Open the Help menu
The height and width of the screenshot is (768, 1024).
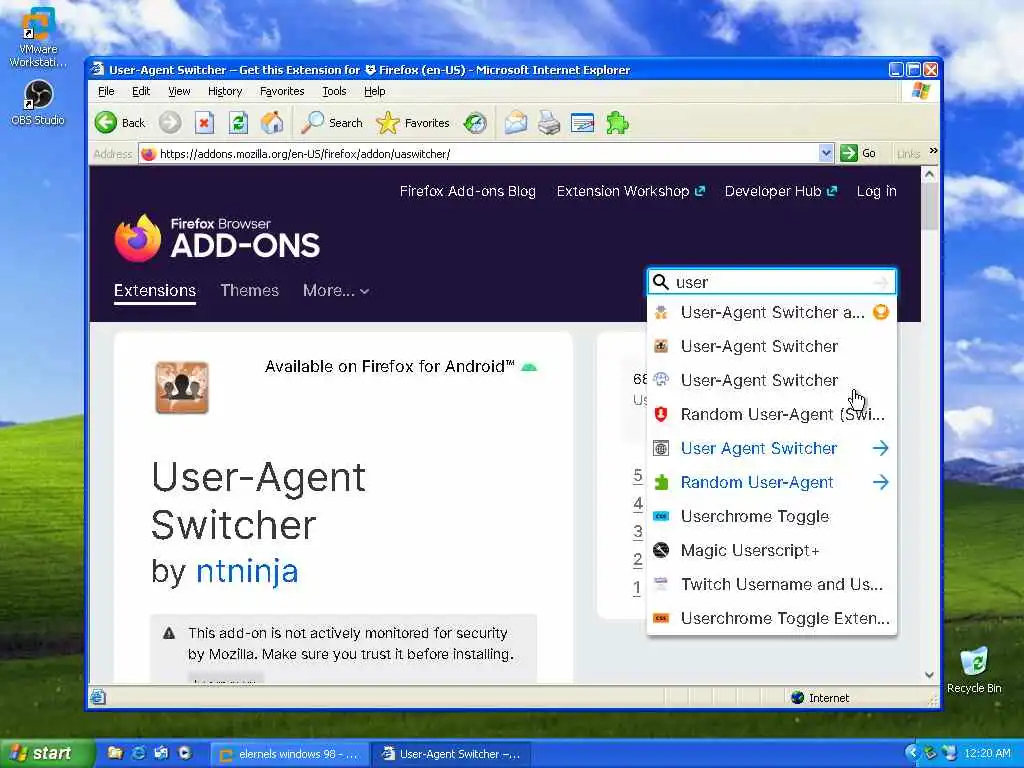click(x=374, y=91)
